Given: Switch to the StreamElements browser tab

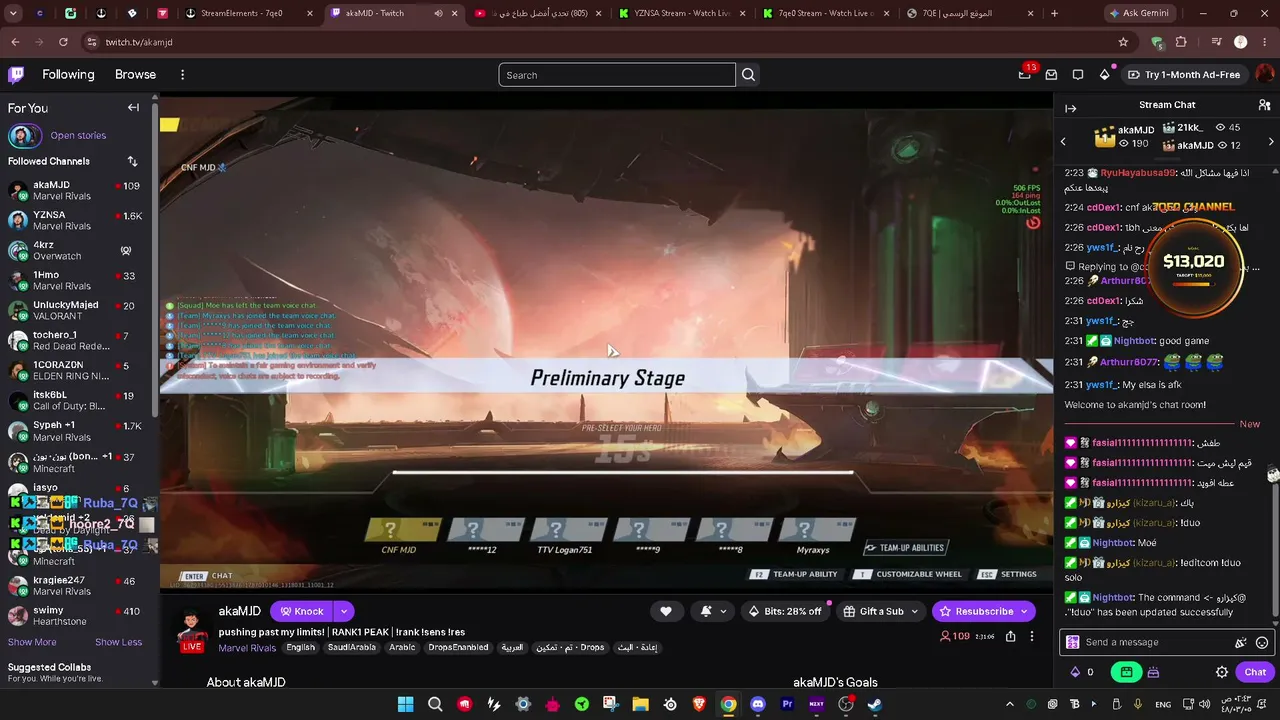Looking at the screenshot, I should [x=249, y=13].
